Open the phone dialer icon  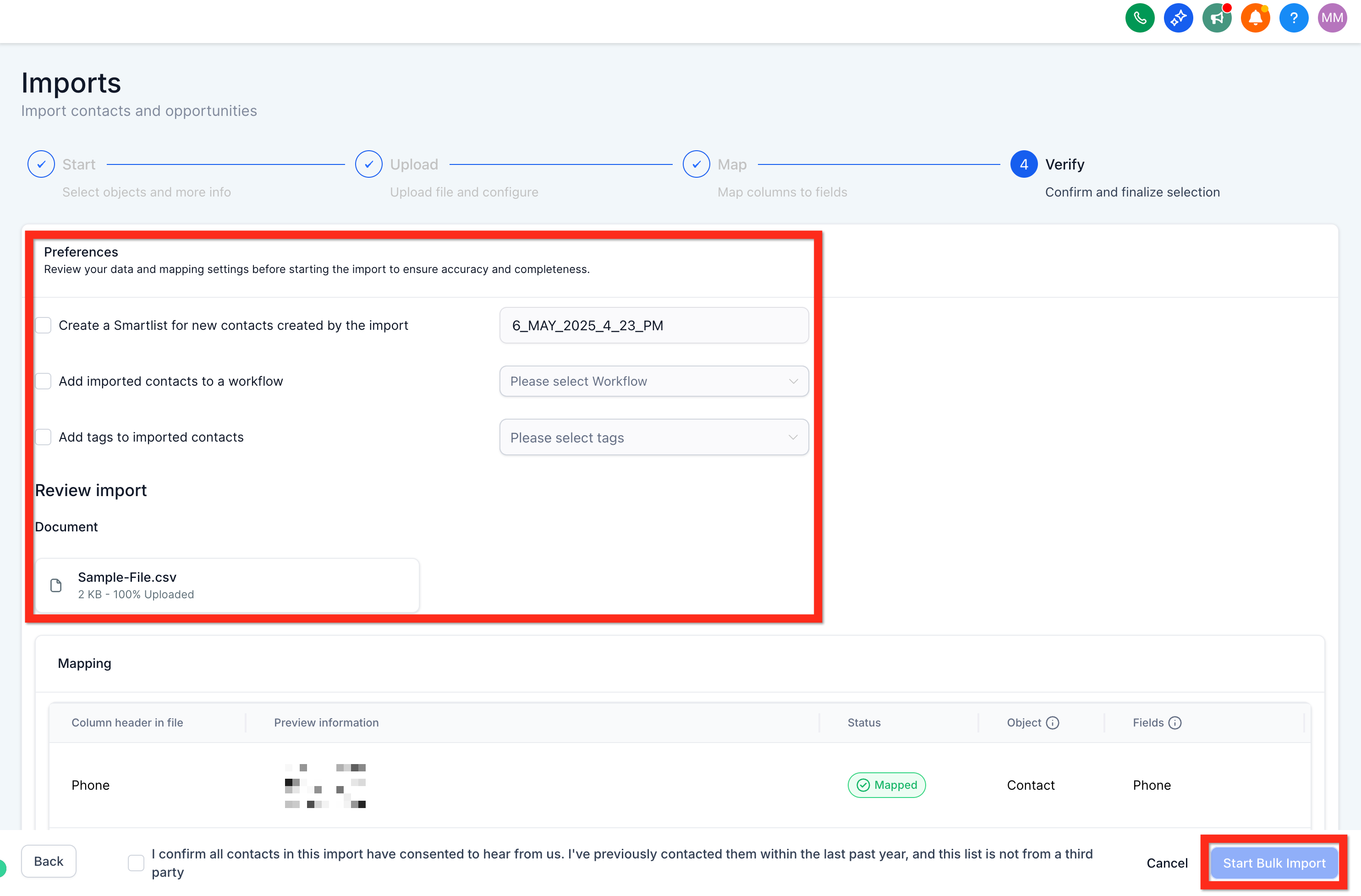point(1139,18)
